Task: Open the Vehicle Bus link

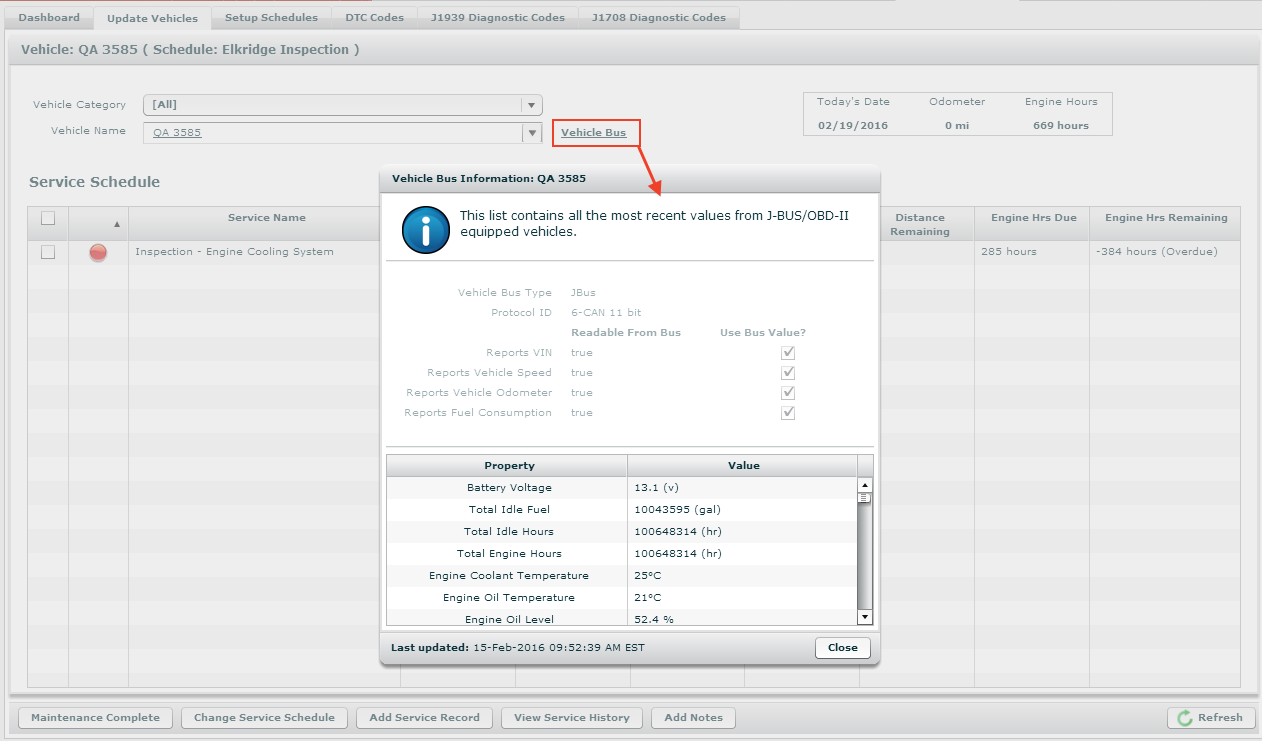Action: 596,132
